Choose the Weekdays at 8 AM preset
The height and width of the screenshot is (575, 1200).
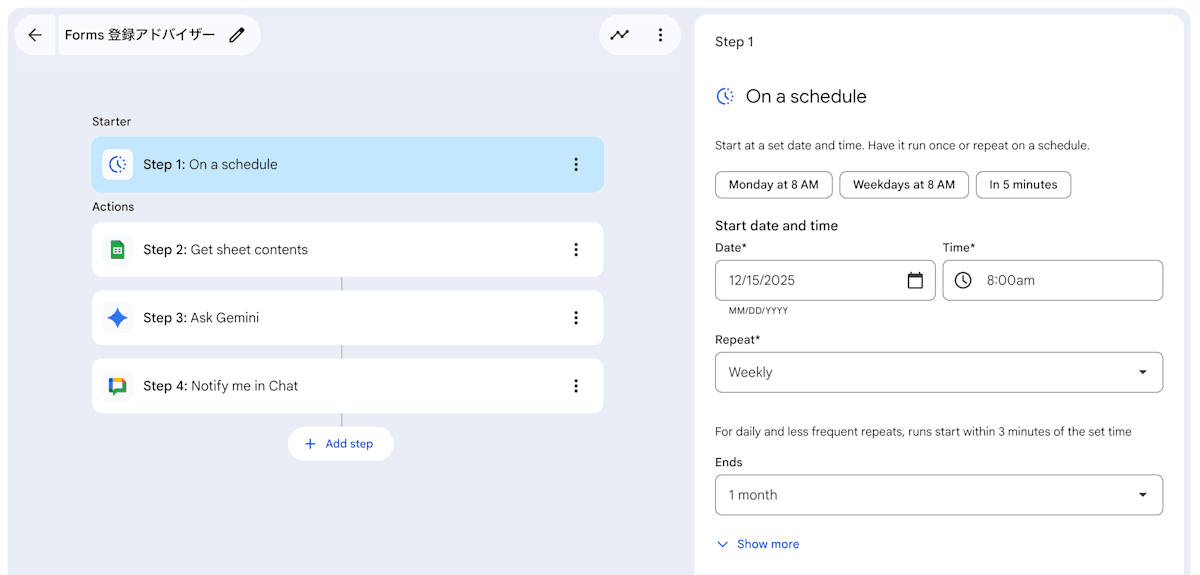point(903,185)
